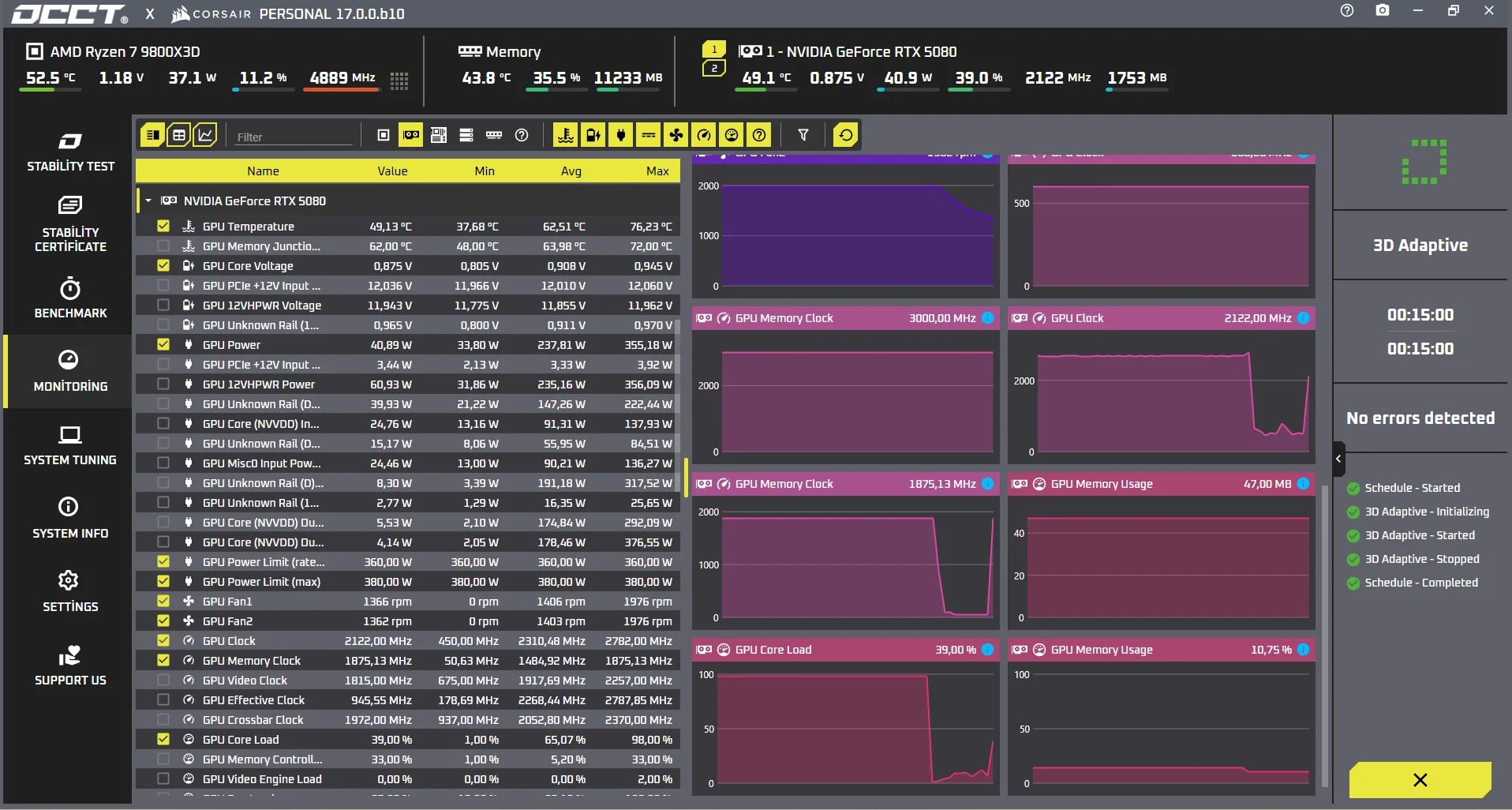The height and width of the screenshot is (810, 1512).
Task: Uncheck the GPU Core Voltage sensor checkbox
Action: pos(163,265)
